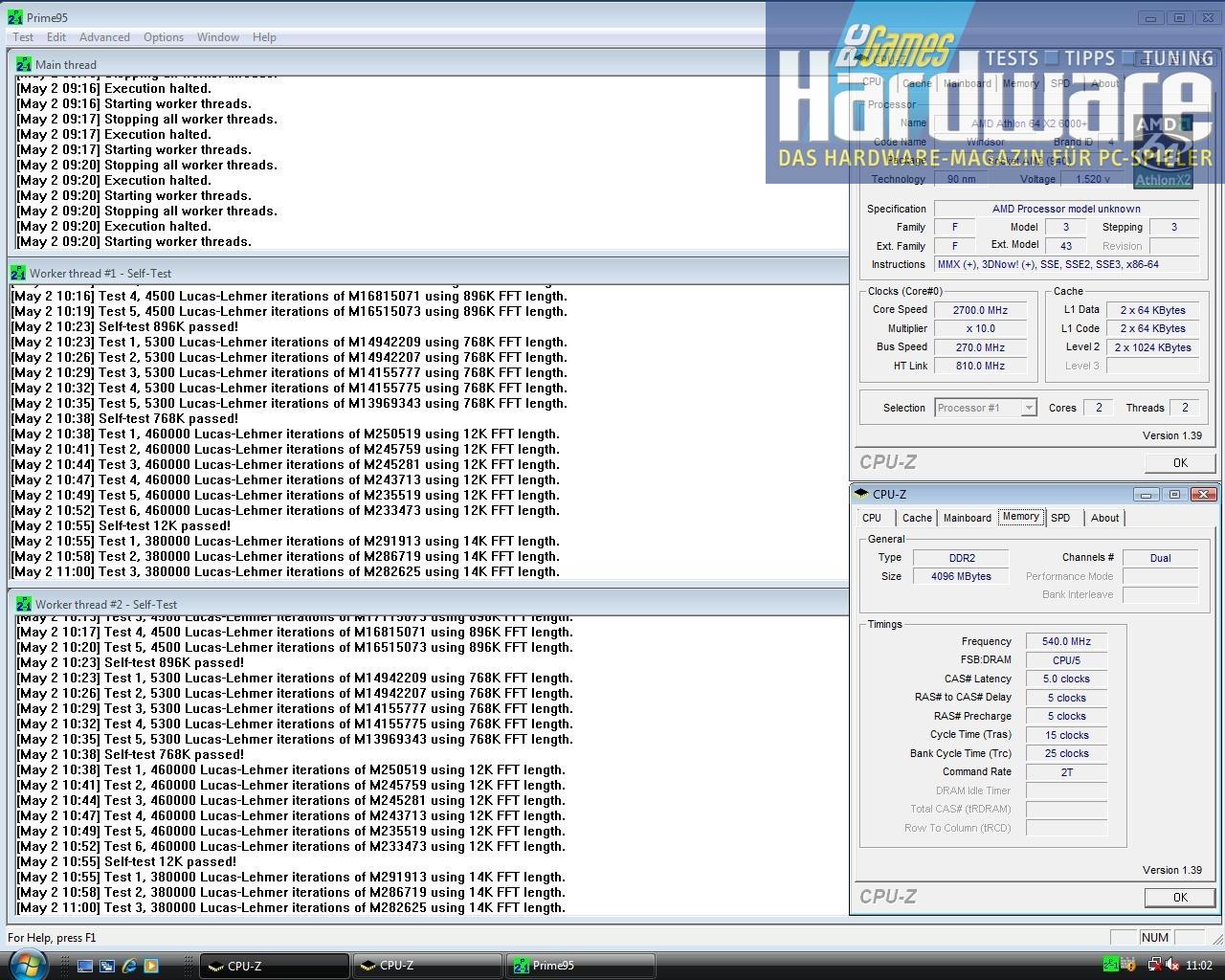Viewport: 1225px width, 980px height.
Task: Click the memory Type value 'DDR2'
Action: [x=962, y=558]
